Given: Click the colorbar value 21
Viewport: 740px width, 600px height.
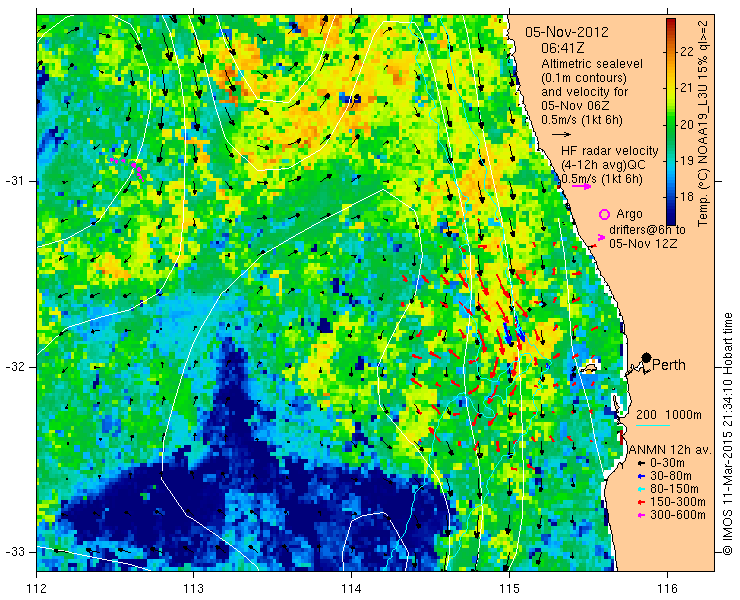Looking at the screenshot, I should (687, 88).
